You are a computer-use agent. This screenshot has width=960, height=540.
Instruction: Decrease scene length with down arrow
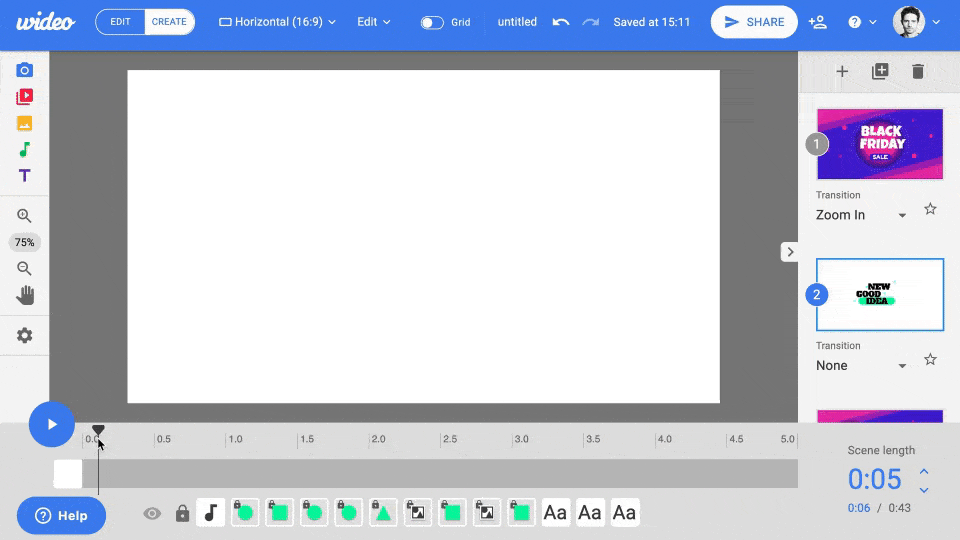click(x=924, y=490)
